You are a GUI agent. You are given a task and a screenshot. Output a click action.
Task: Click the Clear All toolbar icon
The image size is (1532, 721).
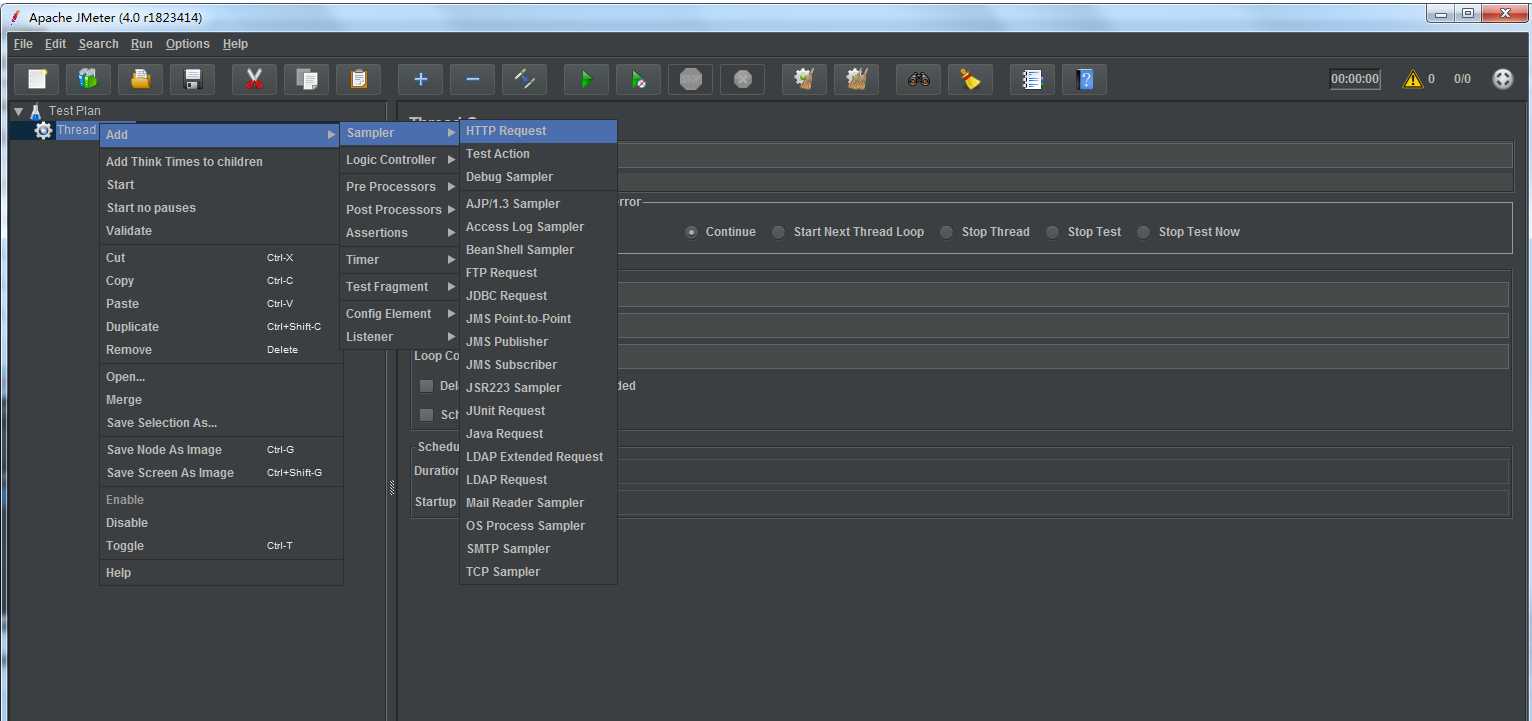pos(856,79)
